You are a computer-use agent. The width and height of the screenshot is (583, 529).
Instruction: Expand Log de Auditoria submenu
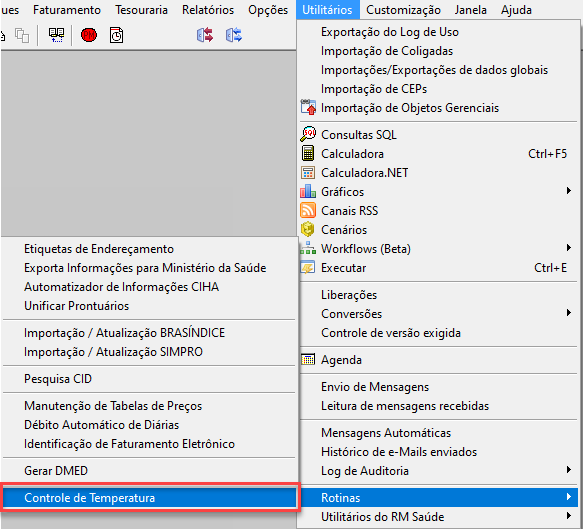pyautogui.click(x=438, y=471)
